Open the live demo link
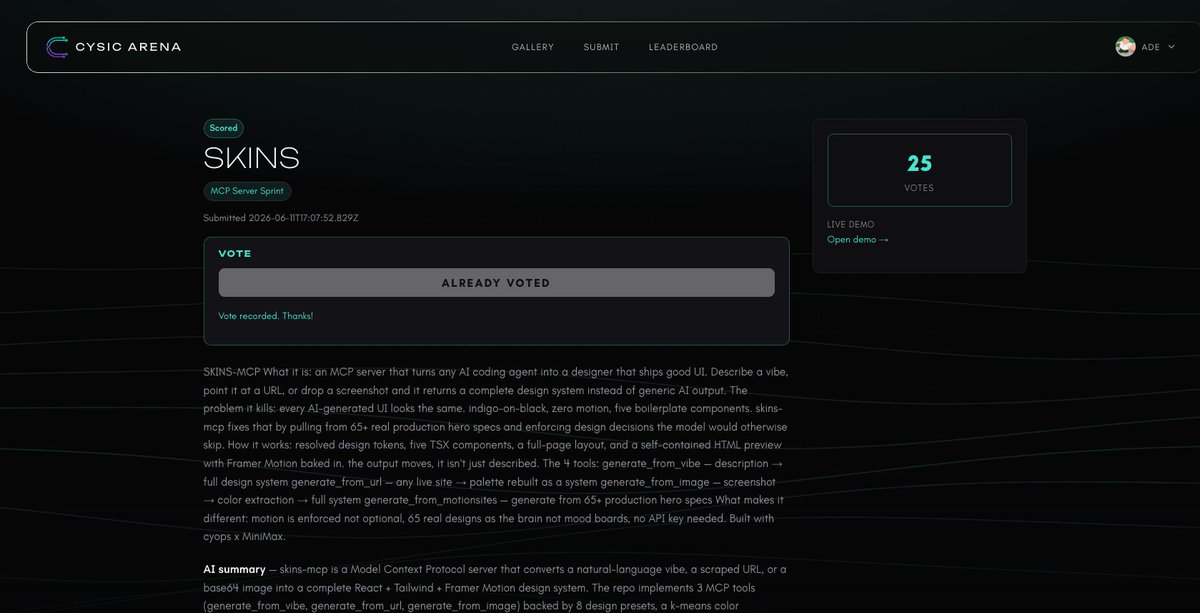Screen dimensions: 1200x613 (x=857, y=239)
